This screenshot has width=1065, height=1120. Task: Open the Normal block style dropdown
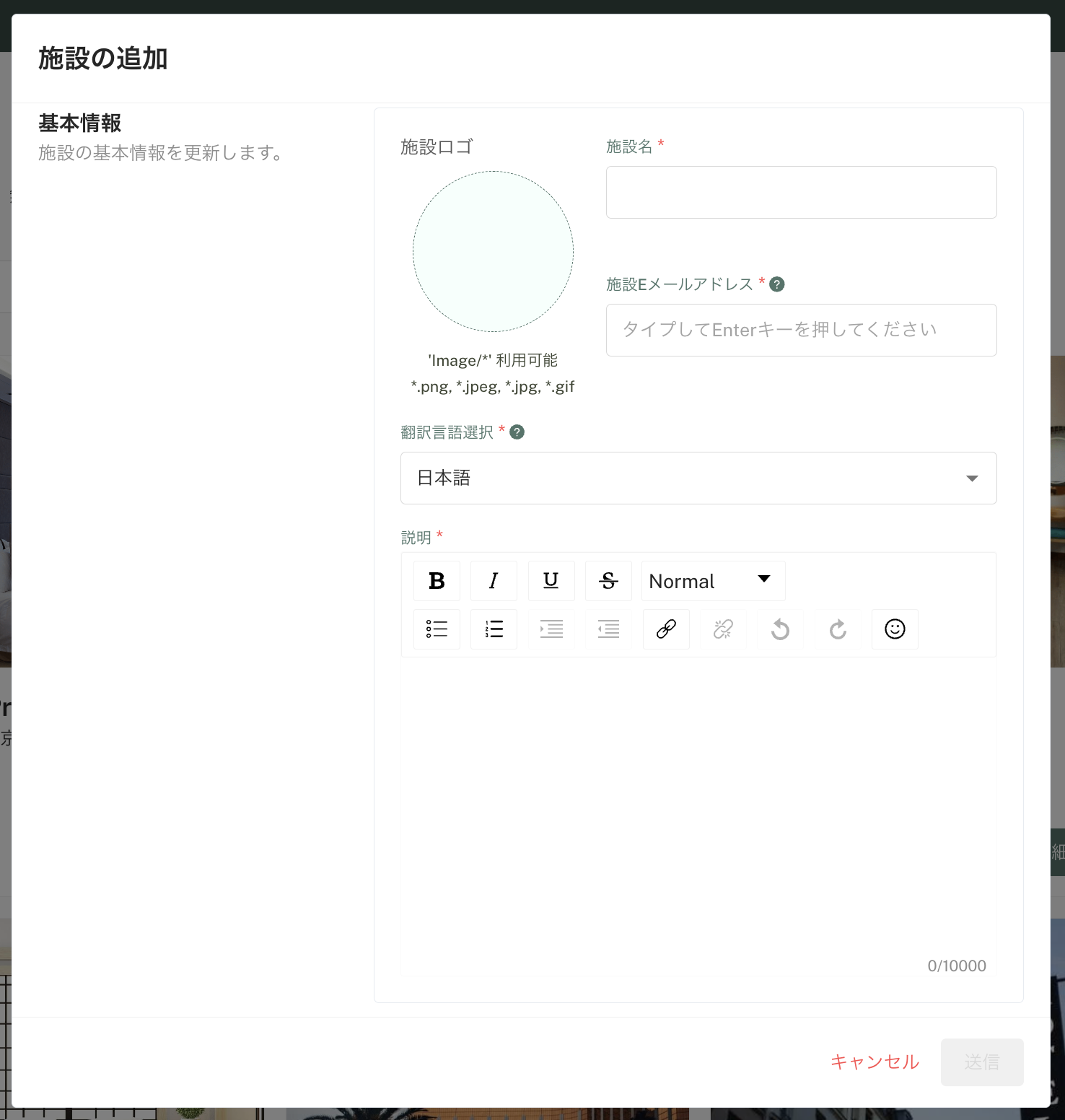click(713, 581)
